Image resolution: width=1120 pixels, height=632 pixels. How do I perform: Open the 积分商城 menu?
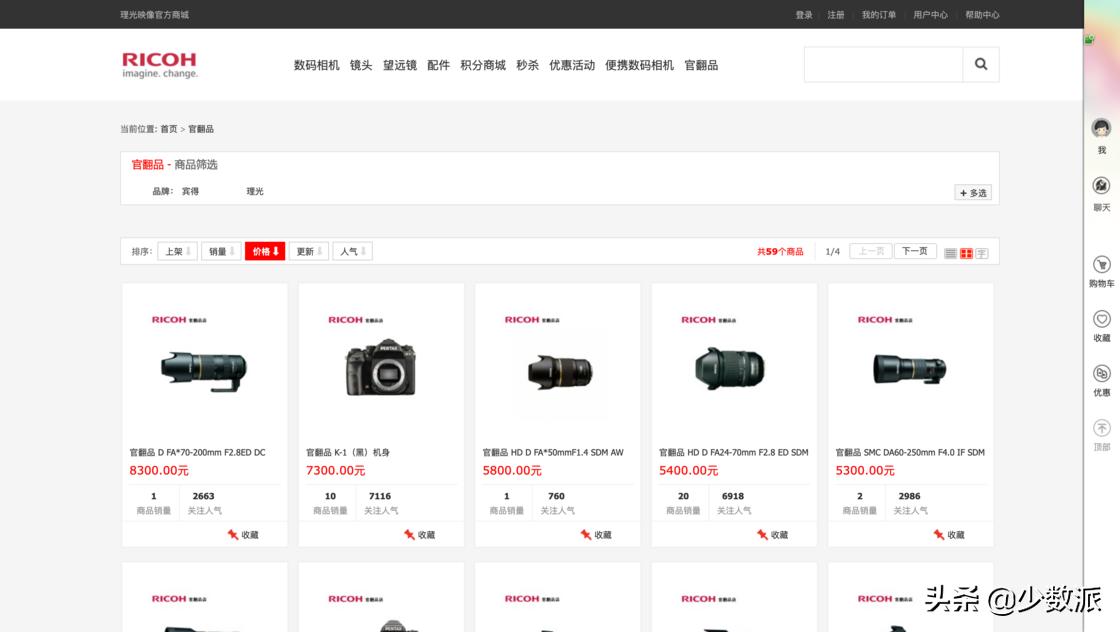483,65
